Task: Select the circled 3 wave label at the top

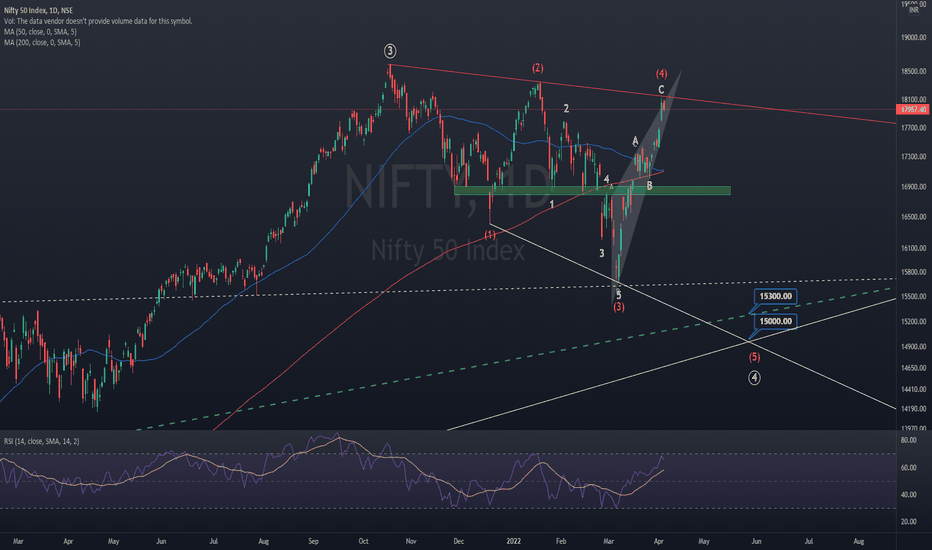Action: pos(390,51)
